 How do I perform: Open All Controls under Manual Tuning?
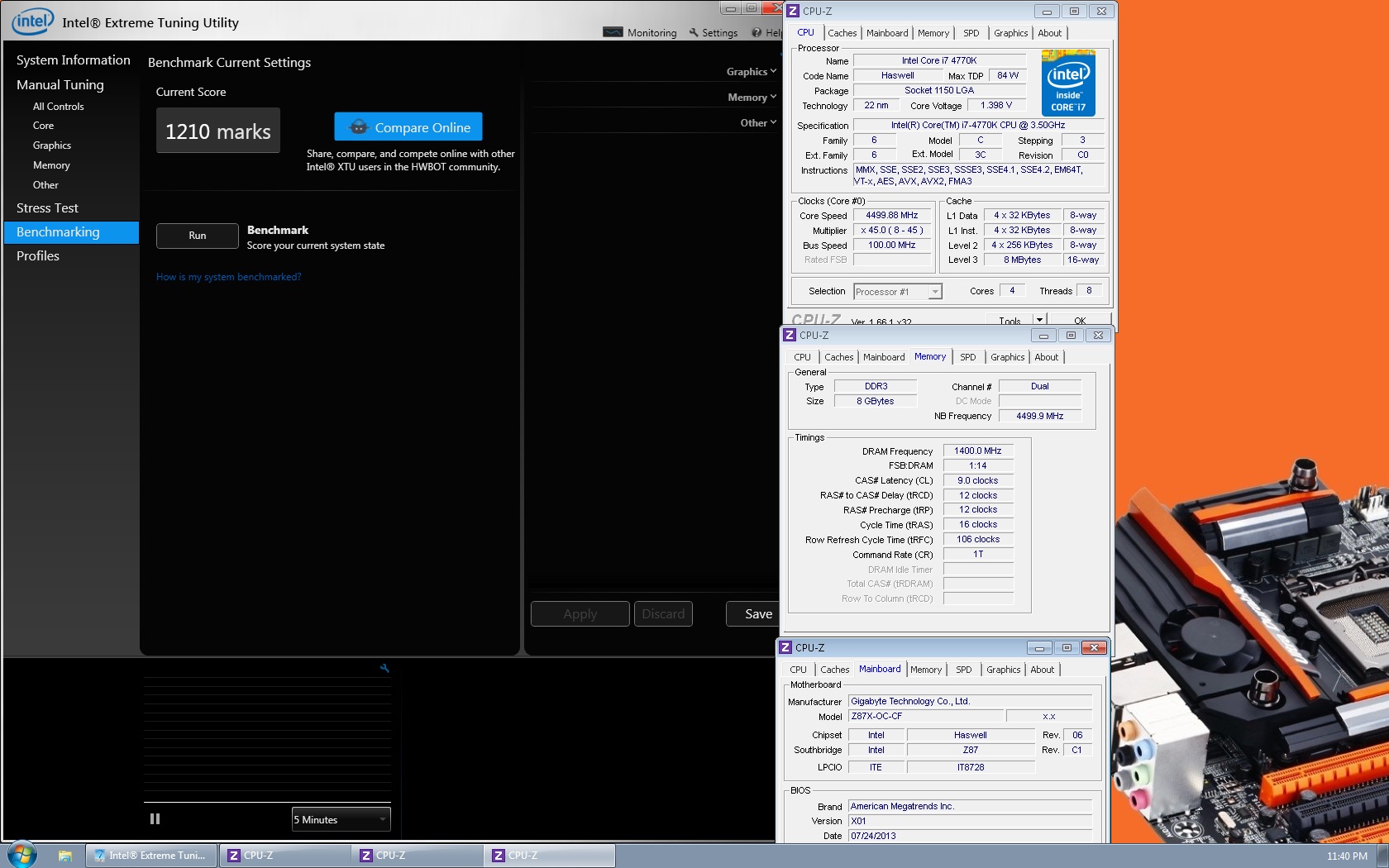[59, 107]
